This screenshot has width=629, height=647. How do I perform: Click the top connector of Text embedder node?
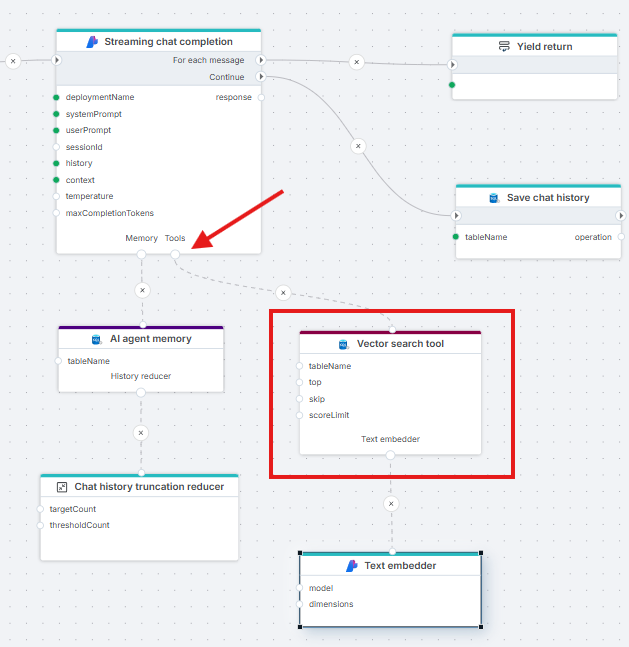tap(392, 552)
